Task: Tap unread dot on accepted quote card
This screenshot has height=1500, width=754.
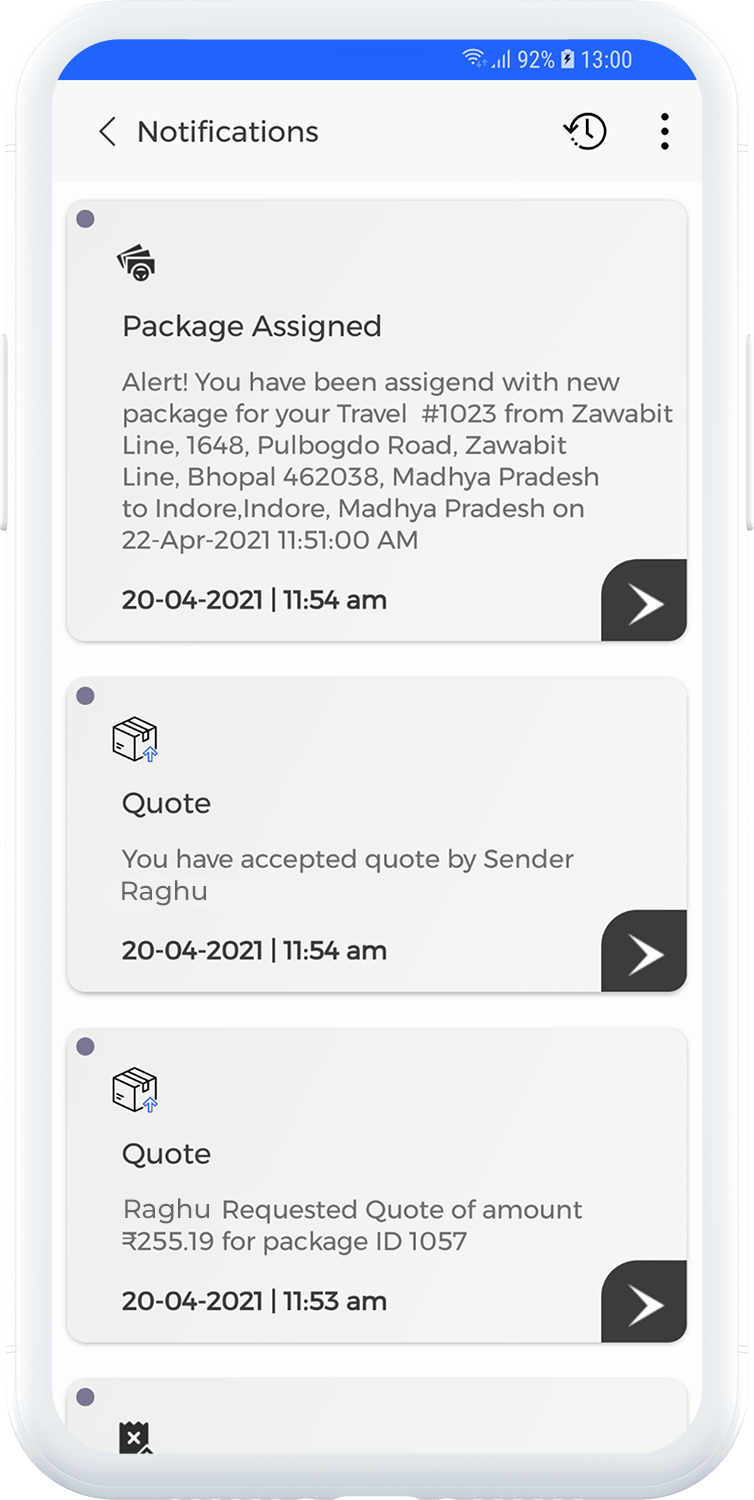Action: 86,696
